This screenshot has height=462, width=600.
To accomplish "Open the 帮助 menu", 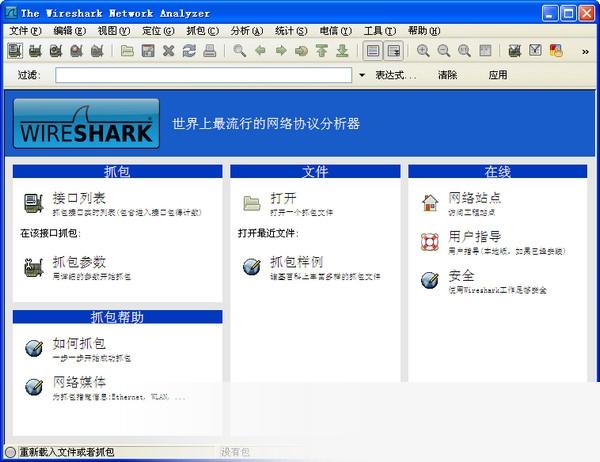I will [x=424, y=31].
